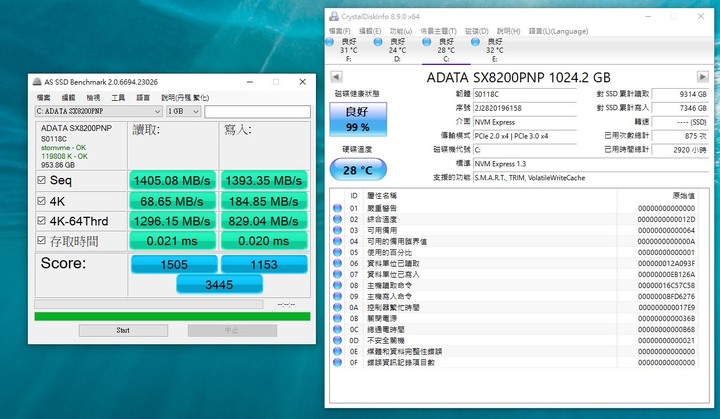Screen dimensions: 720x419
Task: Click the read score 1505
Action: 174,264
